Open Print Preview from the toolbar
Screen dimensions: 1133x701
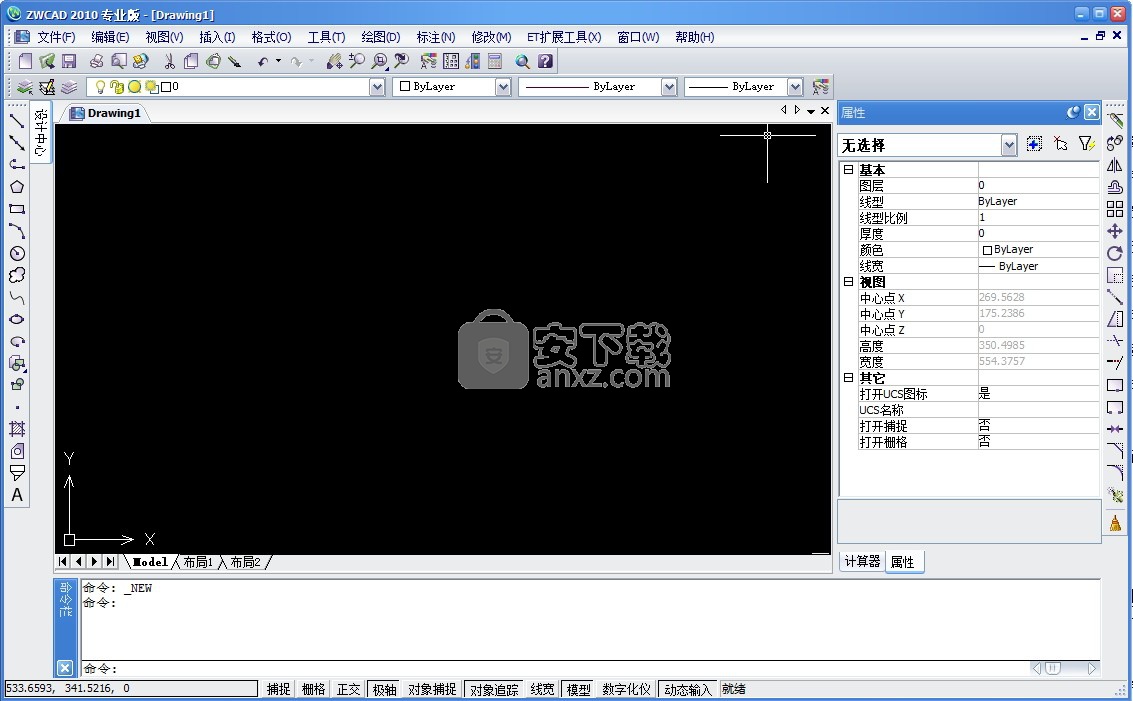(x=118, y=61)
